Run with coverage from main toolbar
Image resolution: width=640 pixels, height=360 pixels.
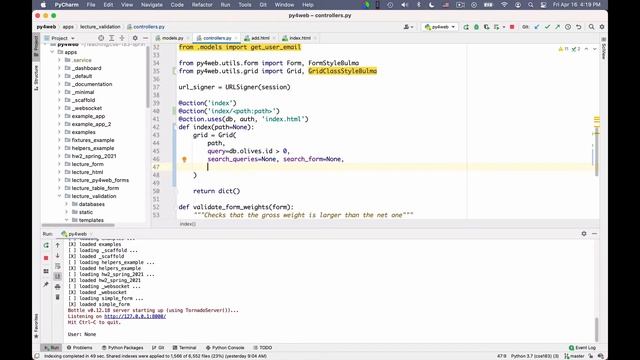486,27
